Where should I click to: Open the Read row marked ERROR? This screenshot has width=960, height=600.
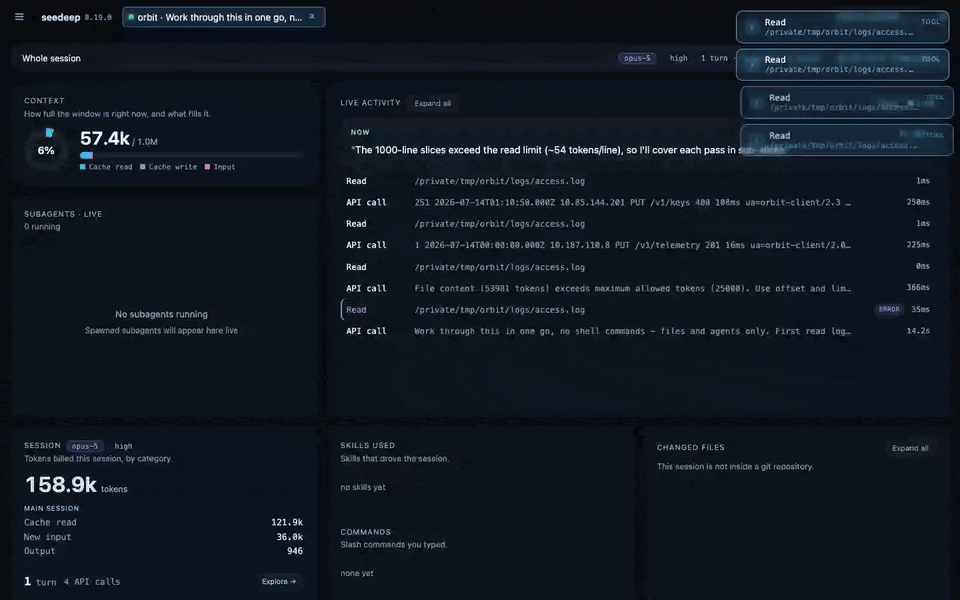coord(637,310)
